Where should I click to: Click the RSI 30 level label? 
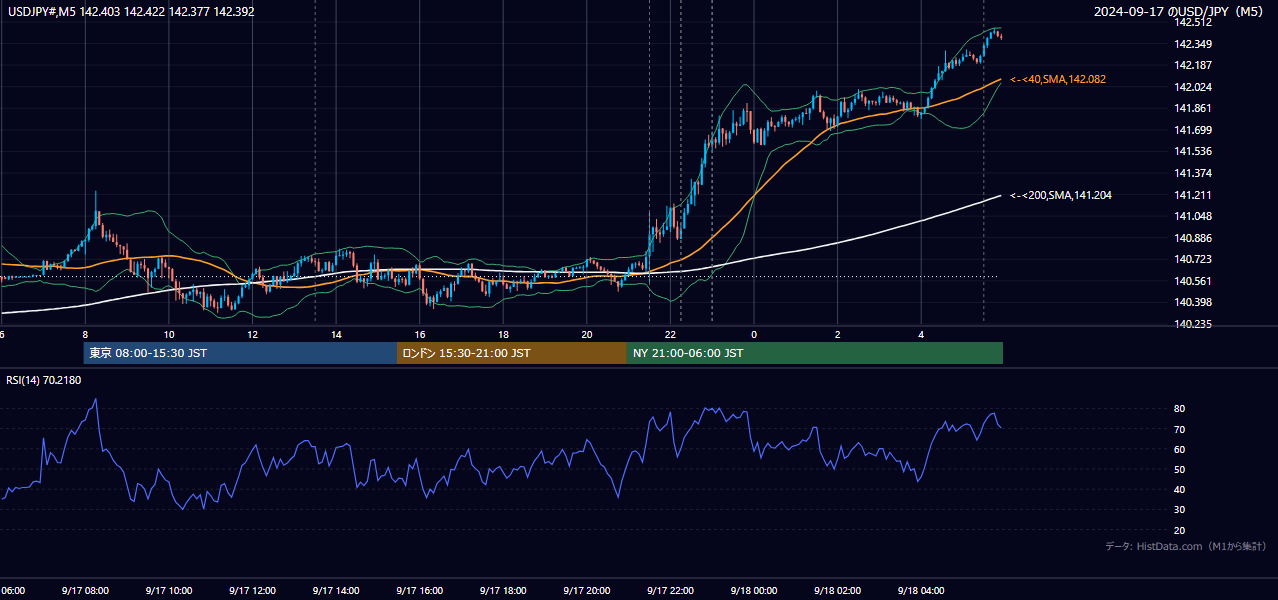coord(1180,509)
